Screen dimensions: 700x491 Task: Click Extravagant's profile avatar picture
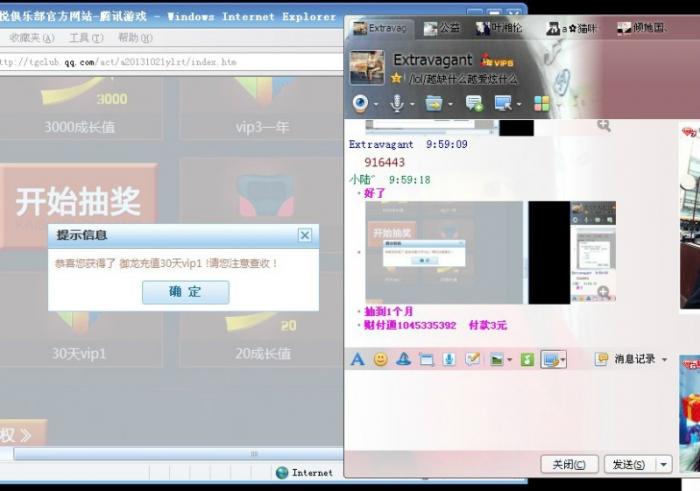367,67
